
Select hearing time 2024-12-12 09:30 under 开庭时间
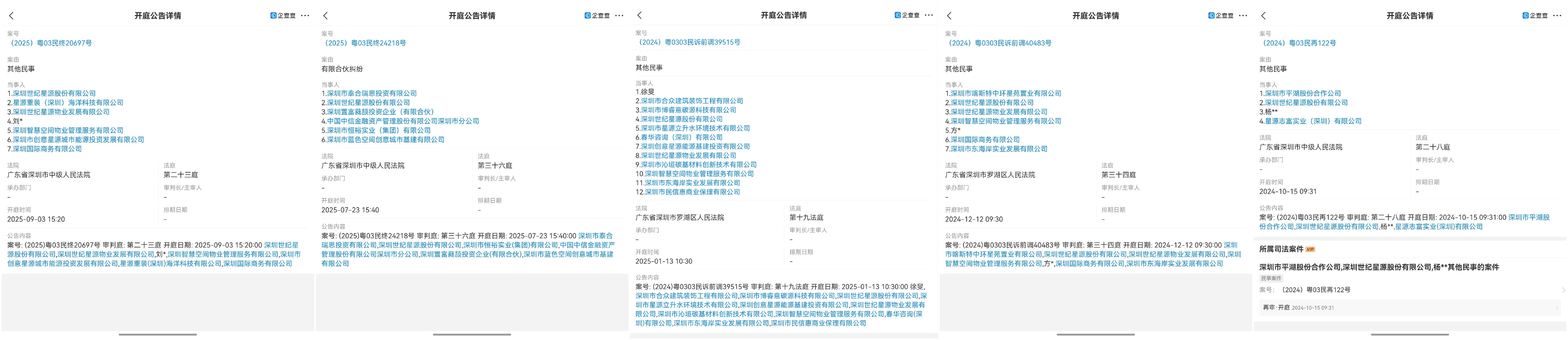[x=974, y=219]
